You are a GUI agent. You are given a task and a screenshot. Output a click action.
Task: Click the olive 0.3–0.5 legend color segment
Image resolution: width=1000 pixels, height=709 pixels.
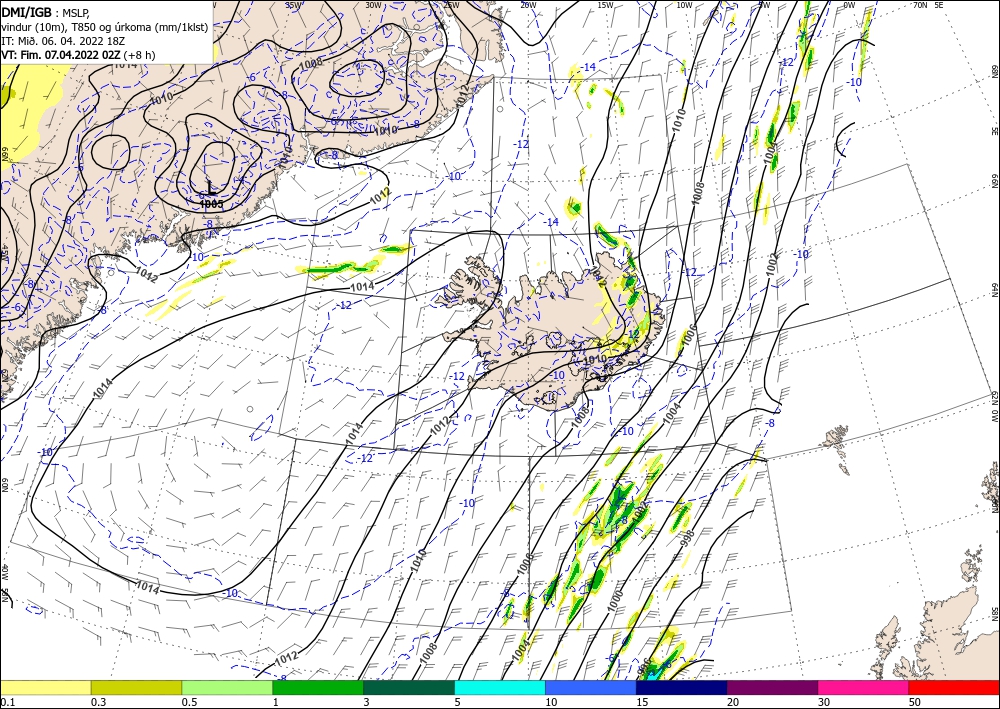point(136,687)
